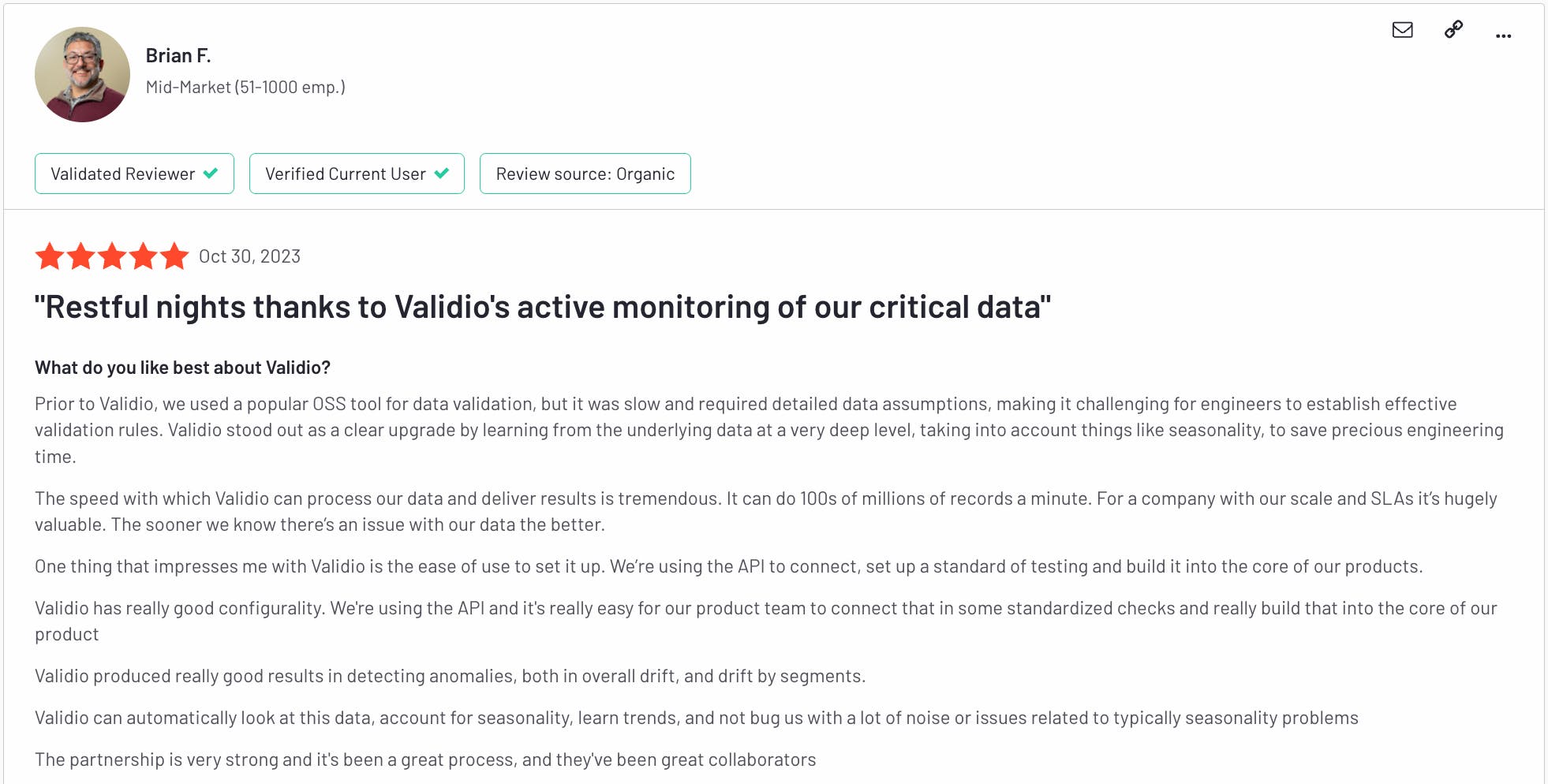Screen dimensions: 1548x784
Task: Click the fifth and last rating star
Action: tap(174, 256)
